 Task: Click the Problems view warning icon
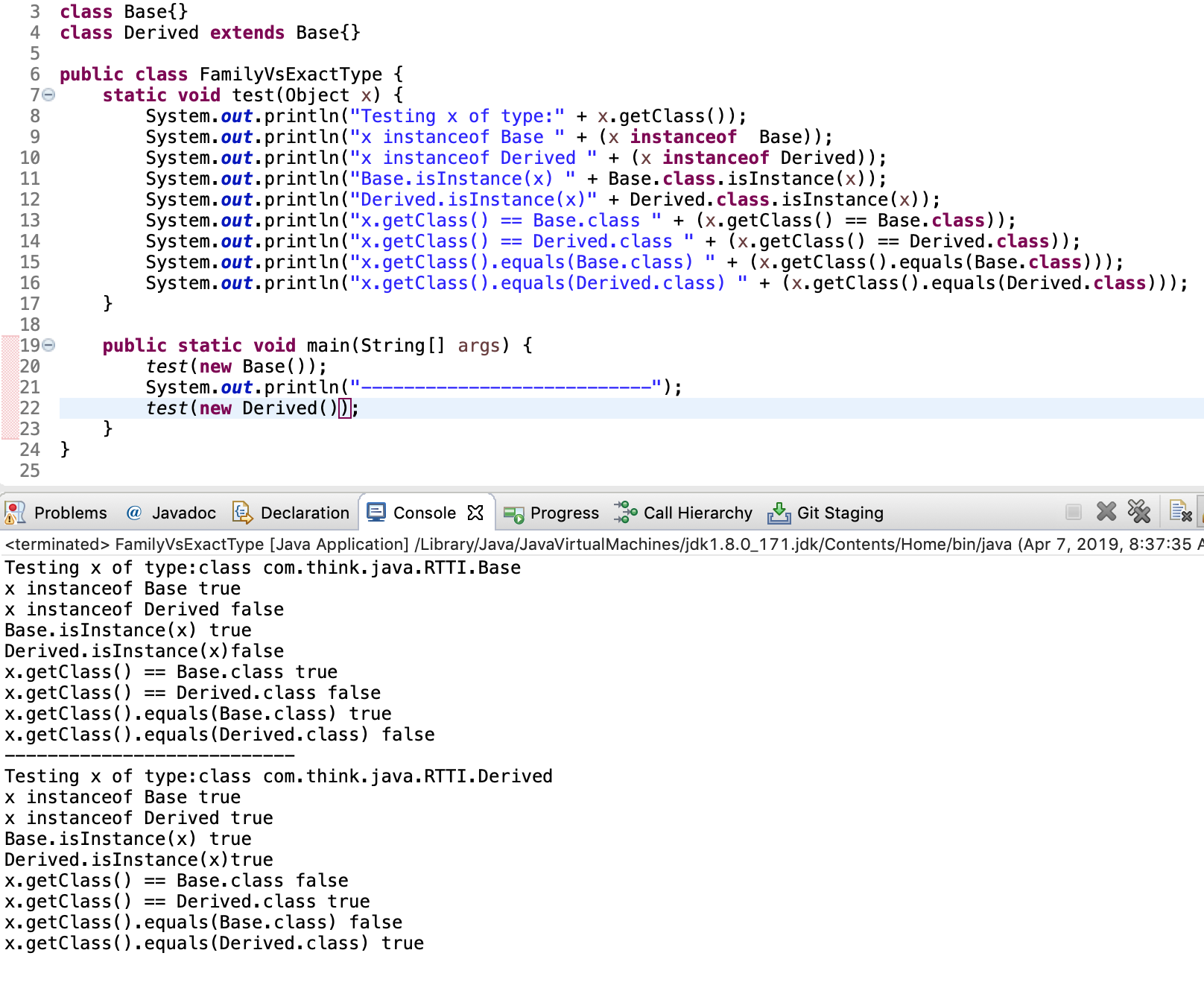point(13,513)
